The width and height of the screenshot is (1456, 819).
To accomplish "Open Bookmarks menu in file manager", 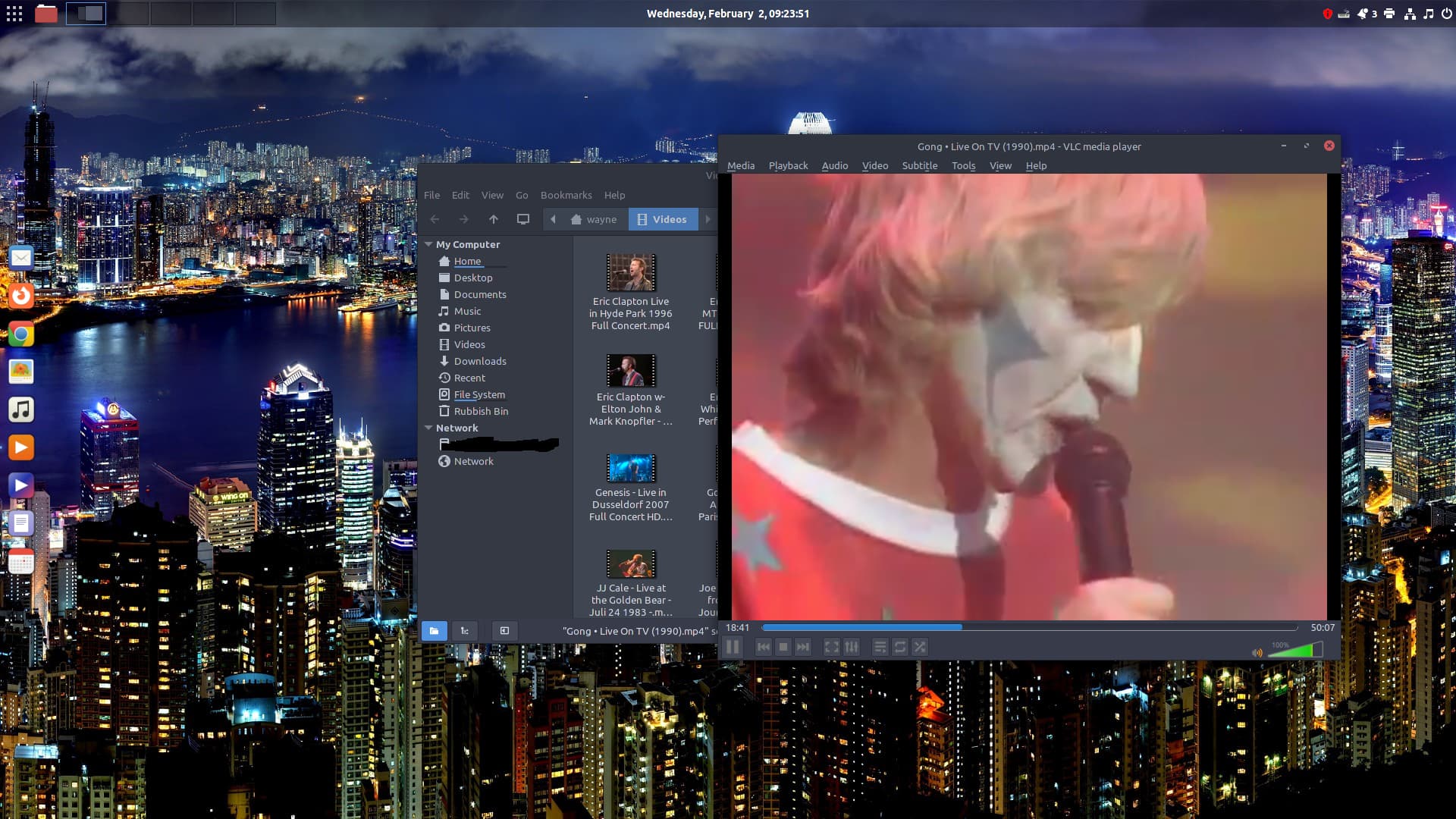I will (x=566, y=195).
